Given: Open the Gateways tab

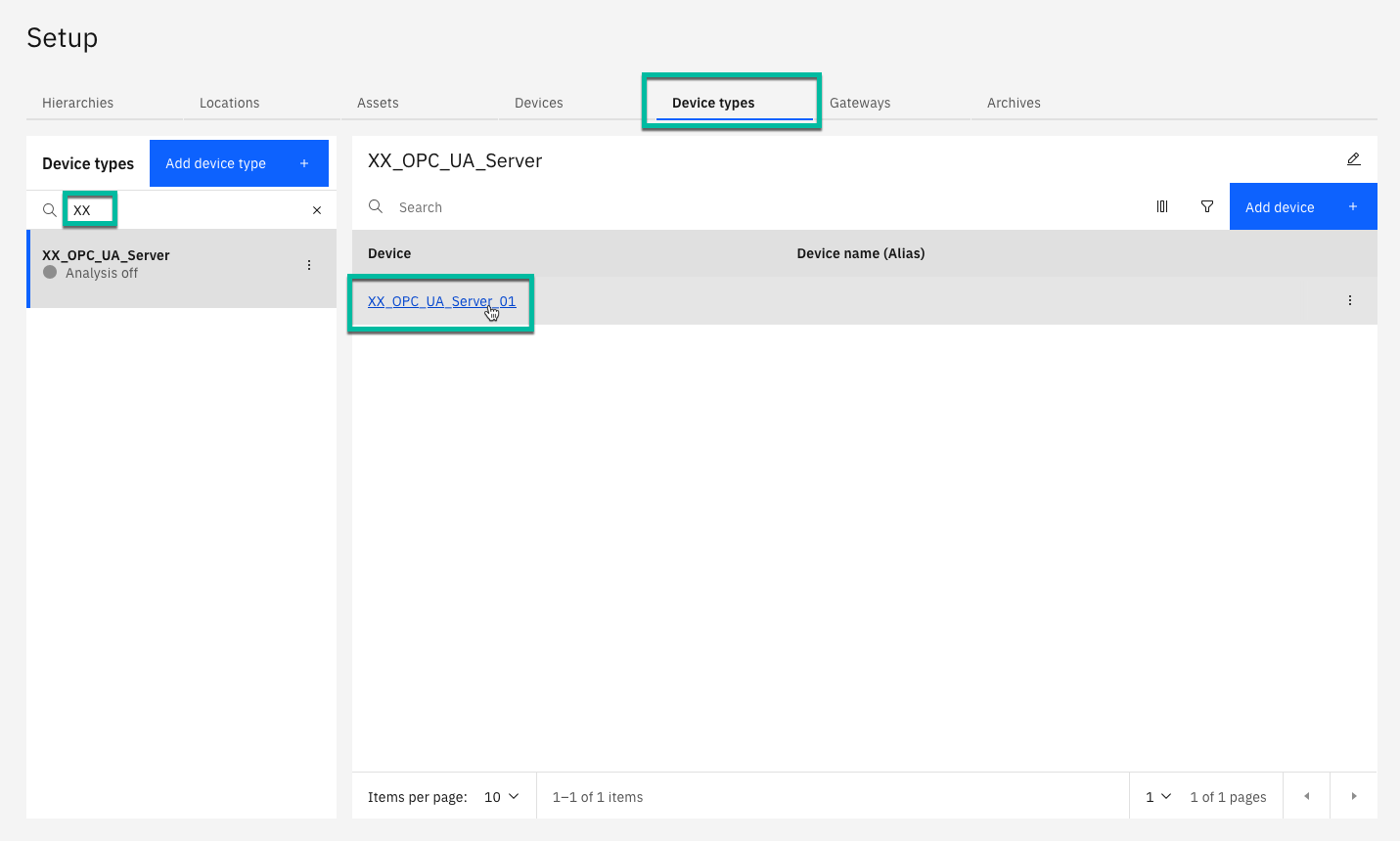Looking at the screenshot, I should 860,103.
